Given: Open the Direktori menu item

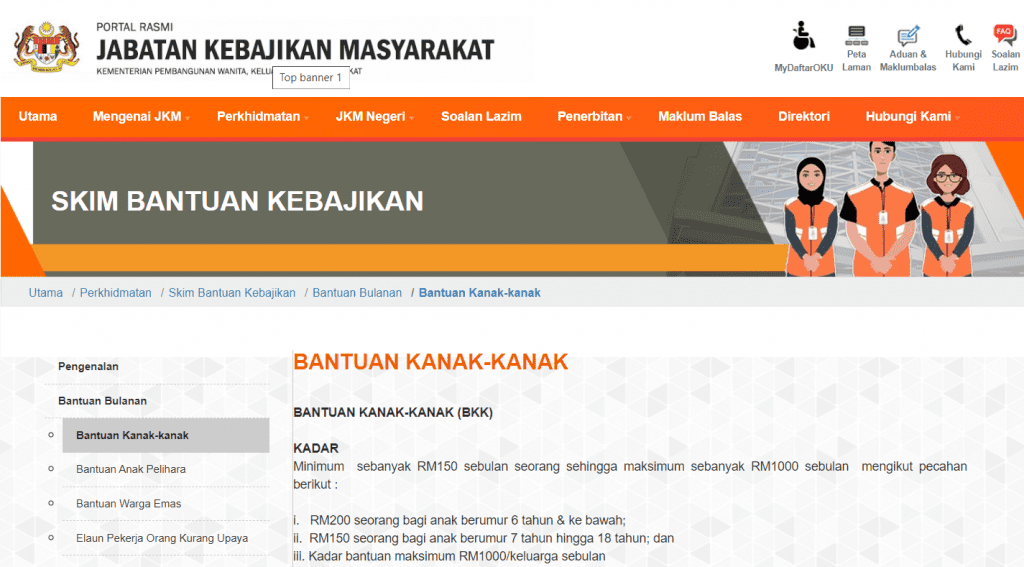Looking at the screenshot, I should point(804,117).
